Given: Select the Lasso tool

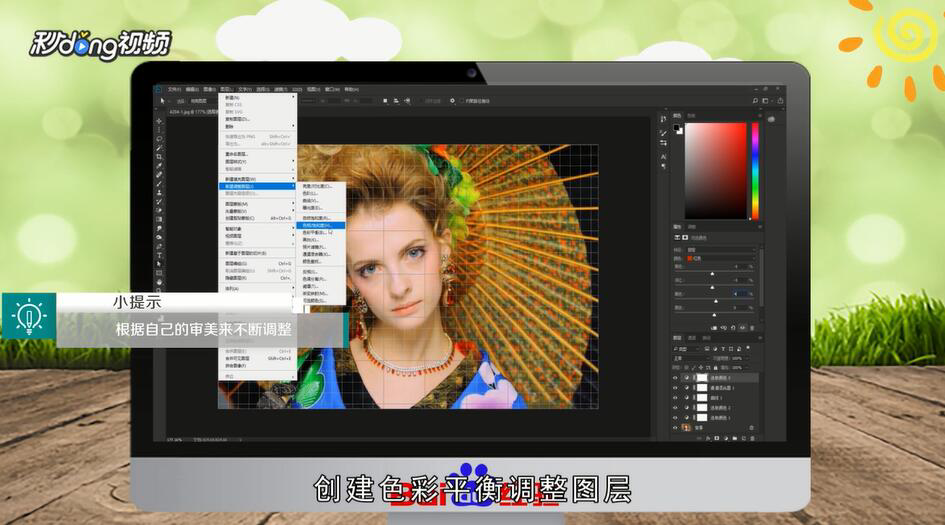Looking at the screenshot, I should (159, 139).
